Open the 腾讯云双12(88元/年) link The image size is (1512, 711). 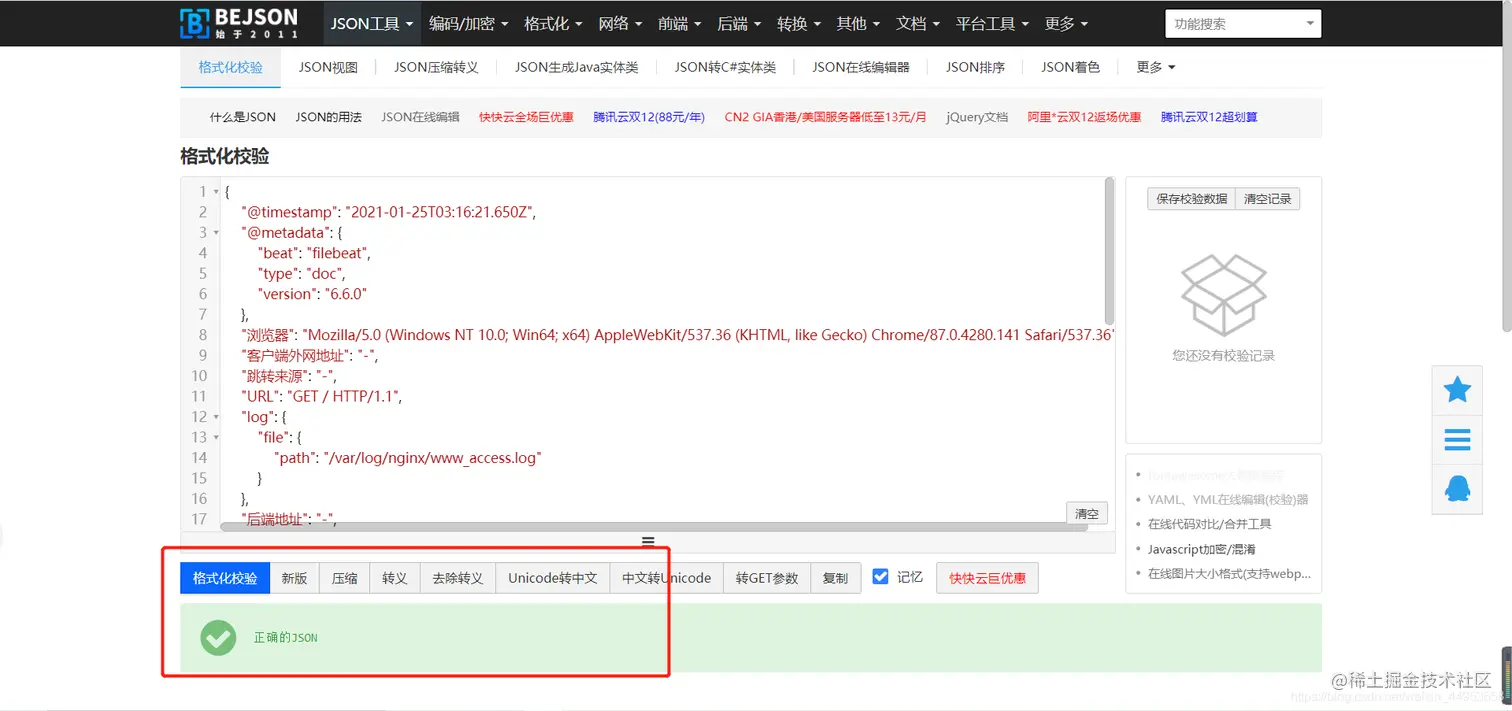(x=649, y=117)
